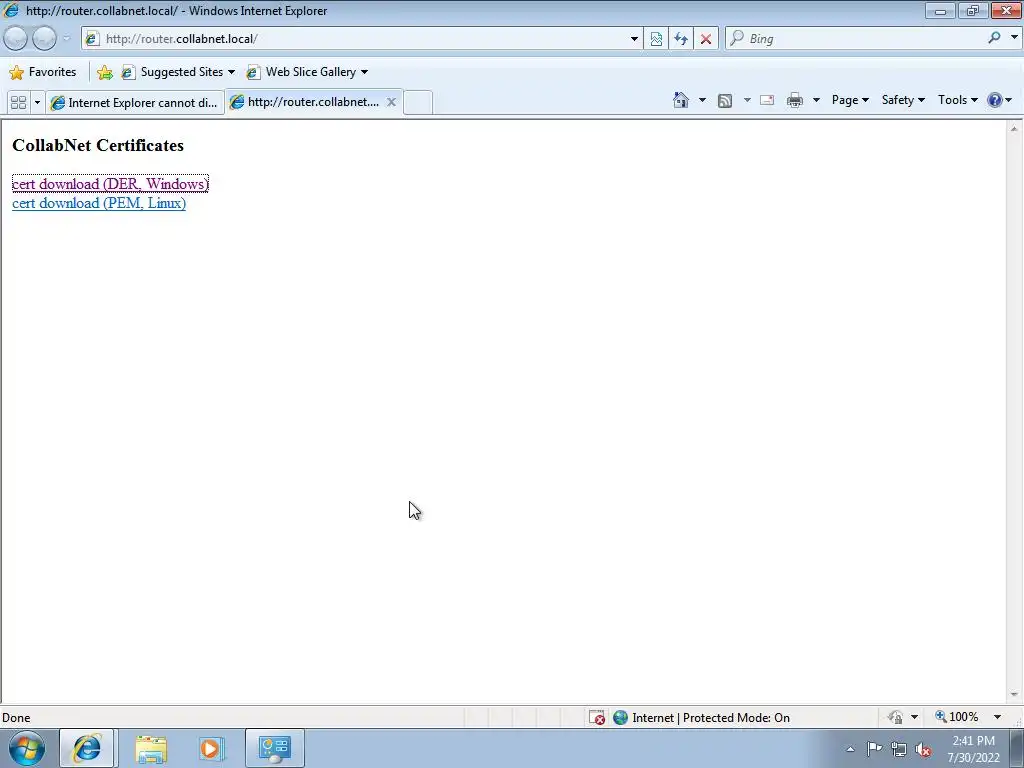
Task: Show hidden tray icons arrow
Action: point(850,749)
